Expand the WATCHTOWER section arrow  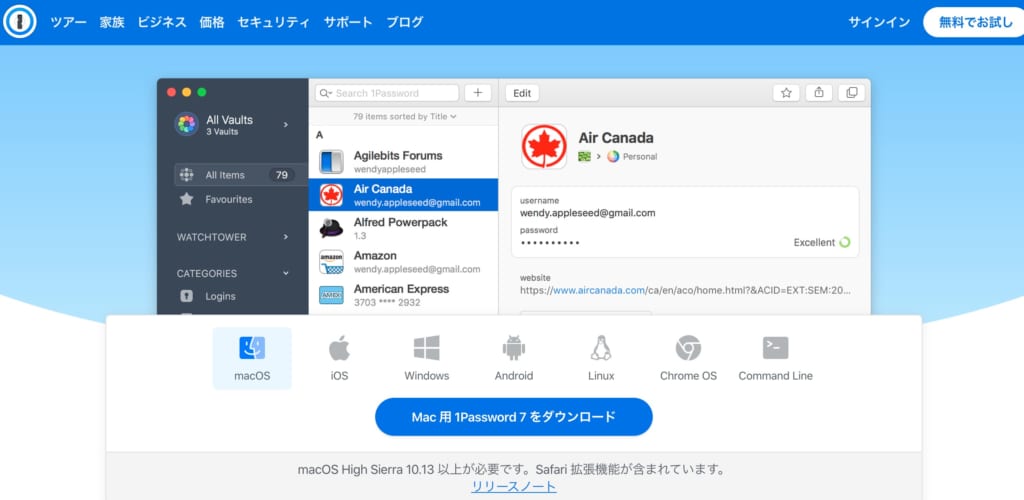(x=285, y=237)
